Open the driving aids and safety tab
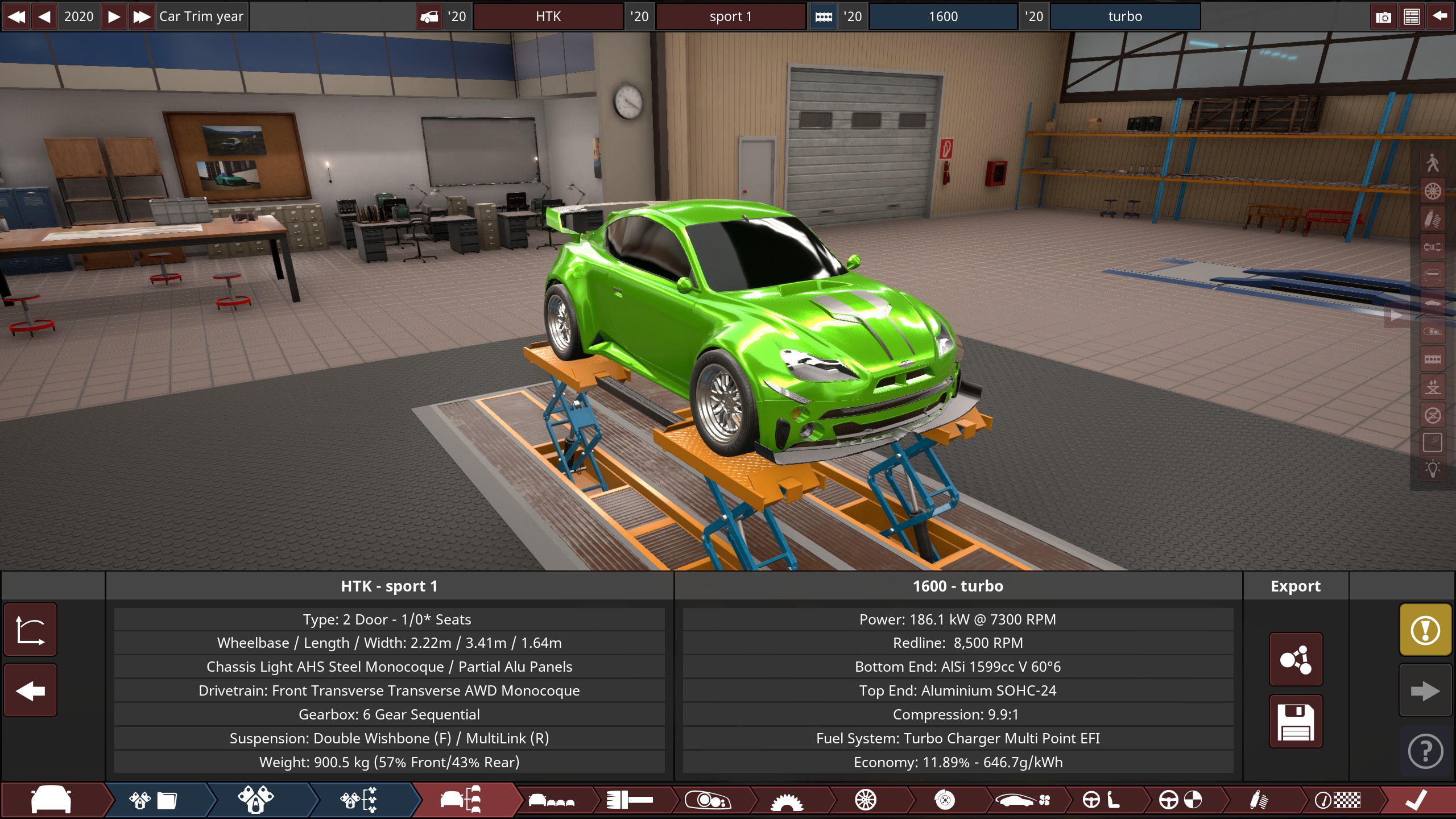1456x819 pixels. pos(1180,800)
